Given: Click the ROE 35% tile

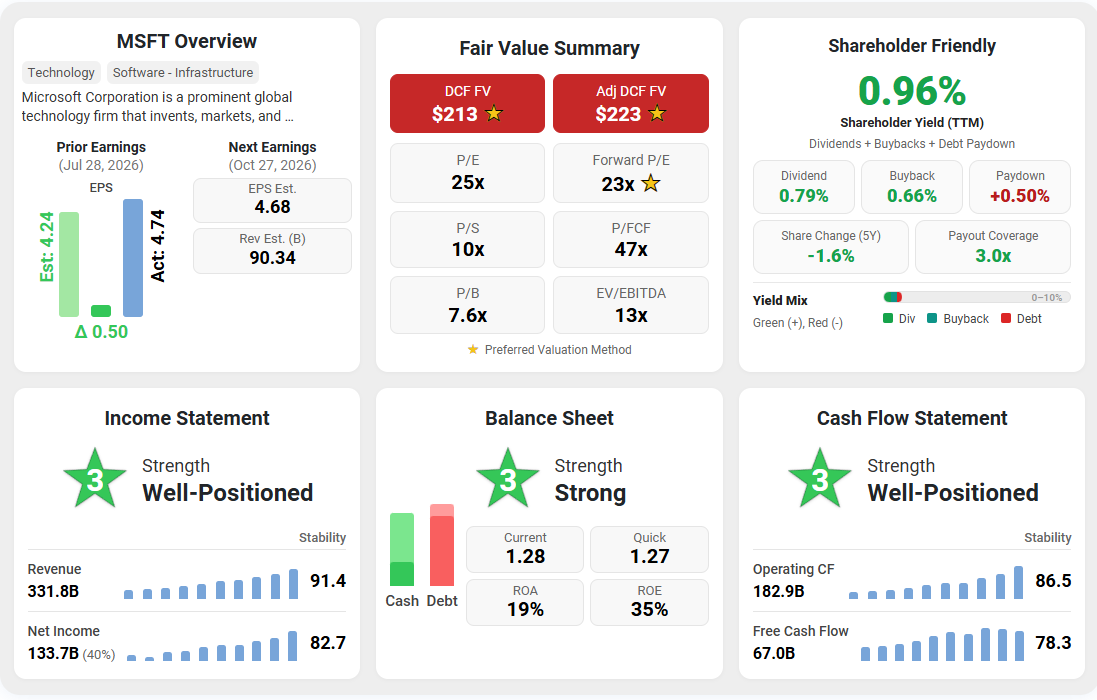Looking at the screenshot, I should (649, 602).
